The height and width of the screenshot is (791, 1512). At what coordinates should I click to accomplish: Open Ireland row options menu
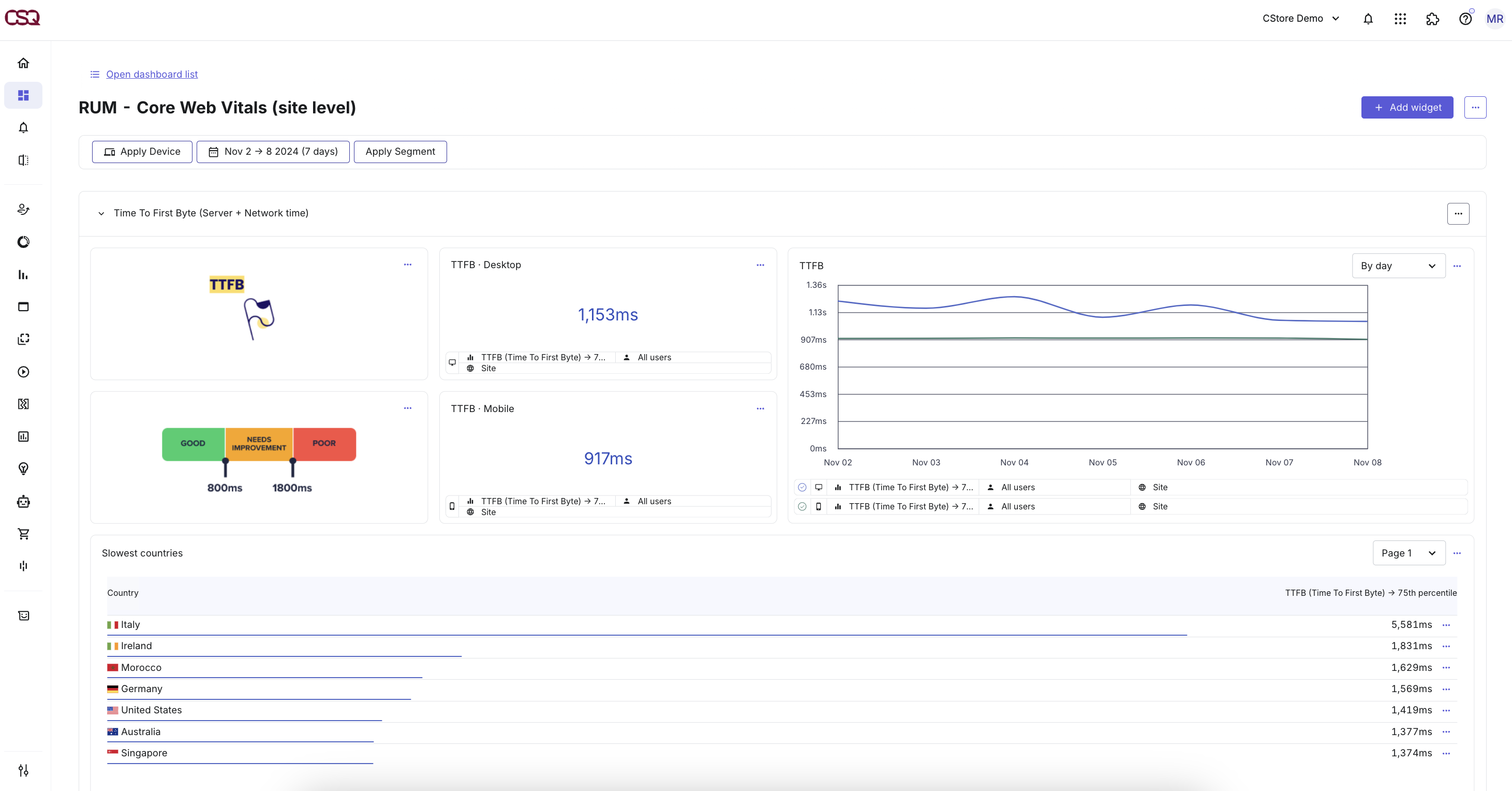point(1446,647)
